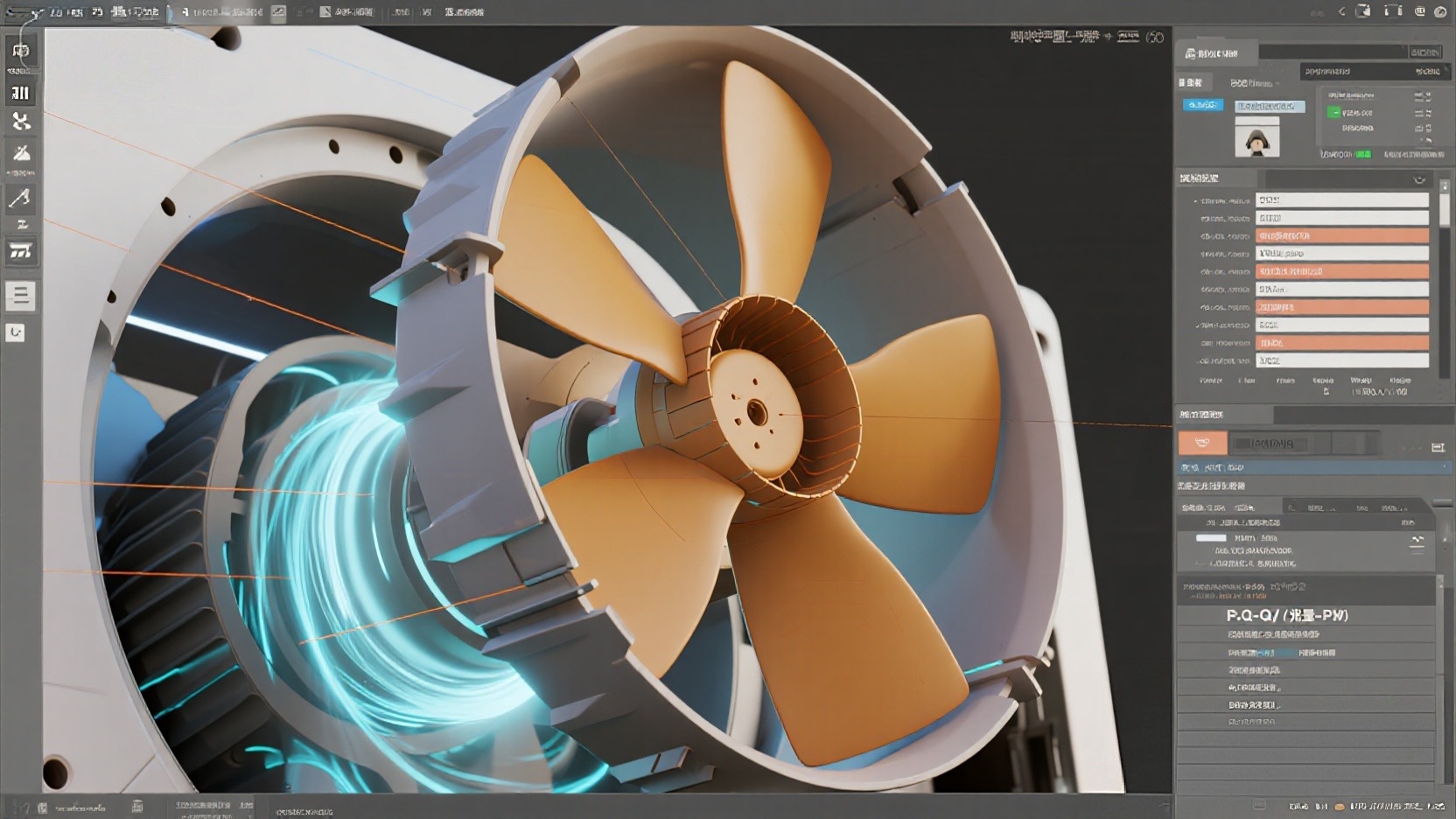
Task: Click the top box icon in left toolbar
Action: pyautogui.click(x=21, y=51)
